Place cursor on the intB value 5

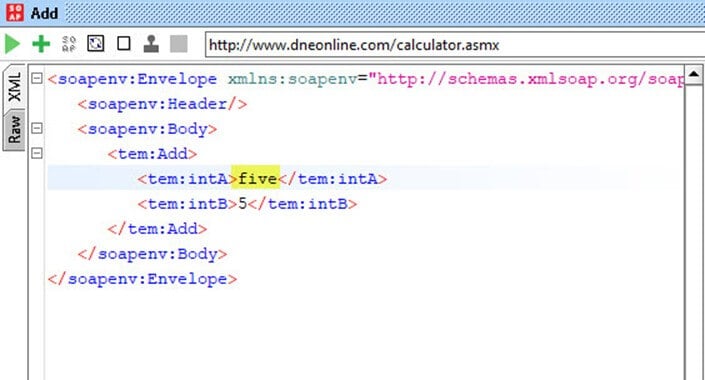[243, 204]
